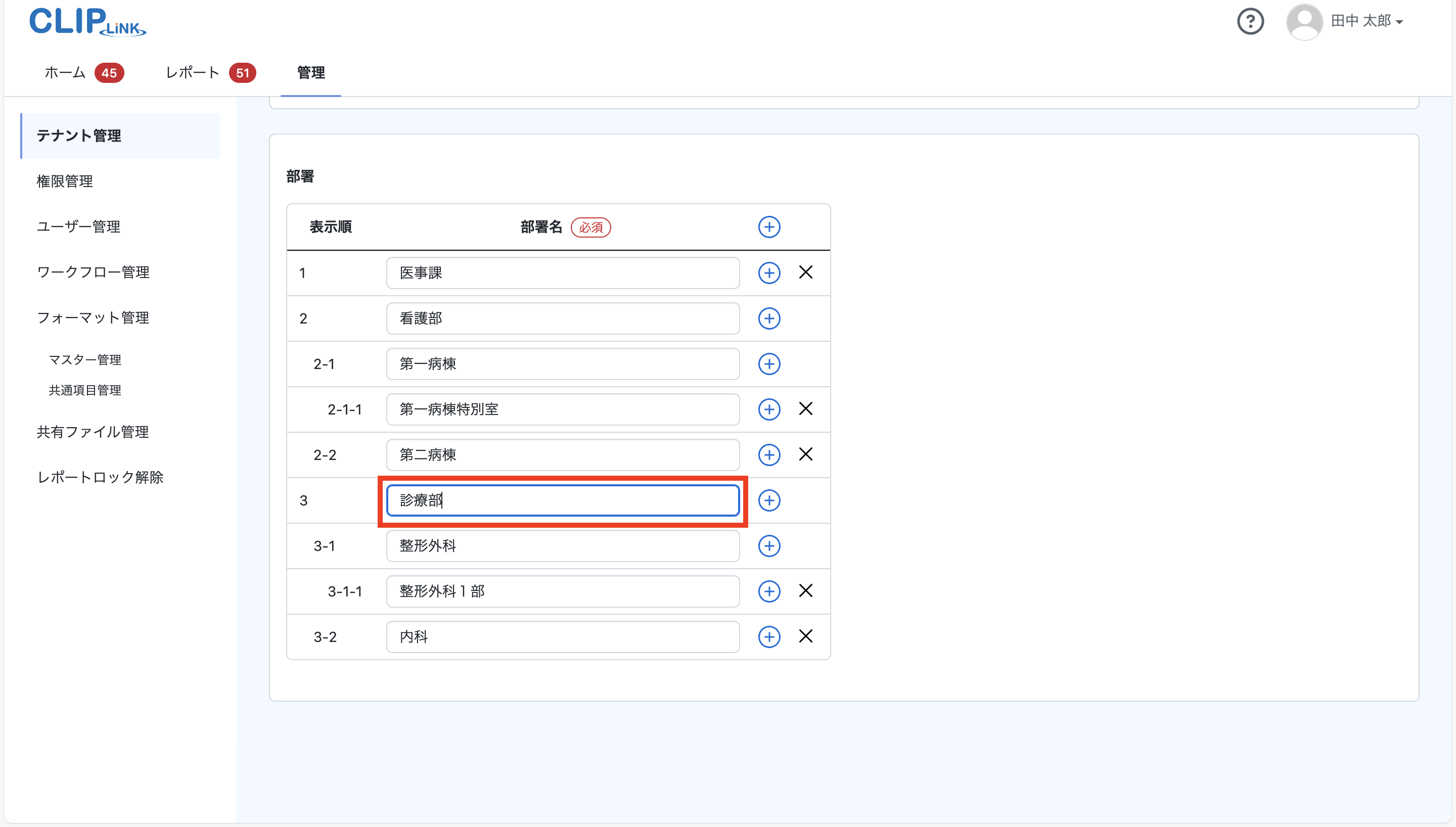The height and width of the screenshot is (827, 1456).
Task: Delete the 医事課 department row
Action: (805, 272)
